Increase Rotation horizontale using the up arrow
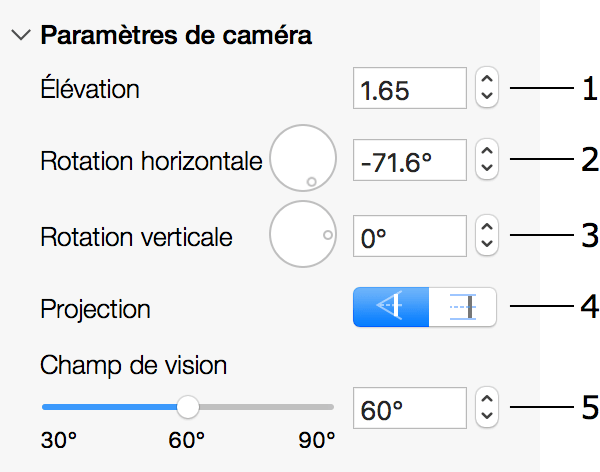This screenshot has height=472, width=600. click(x=487, y=151)
